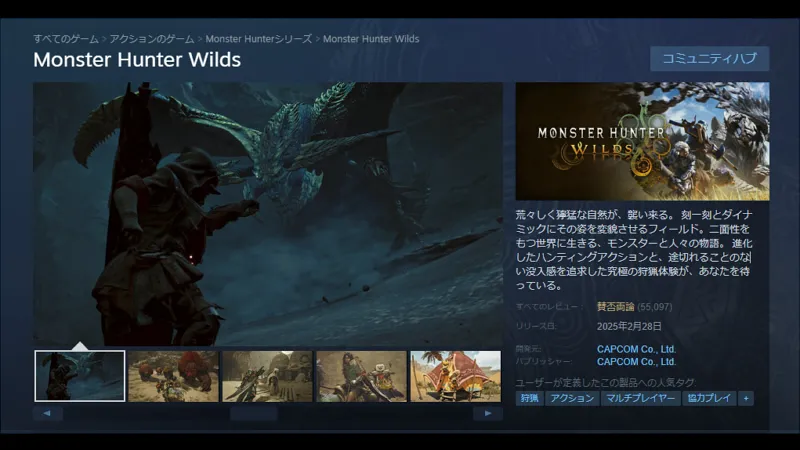Screen dimensions: 800x450
Task: Click the thumbnail strip scrollbar handle
Action: [x=253, y=413]
